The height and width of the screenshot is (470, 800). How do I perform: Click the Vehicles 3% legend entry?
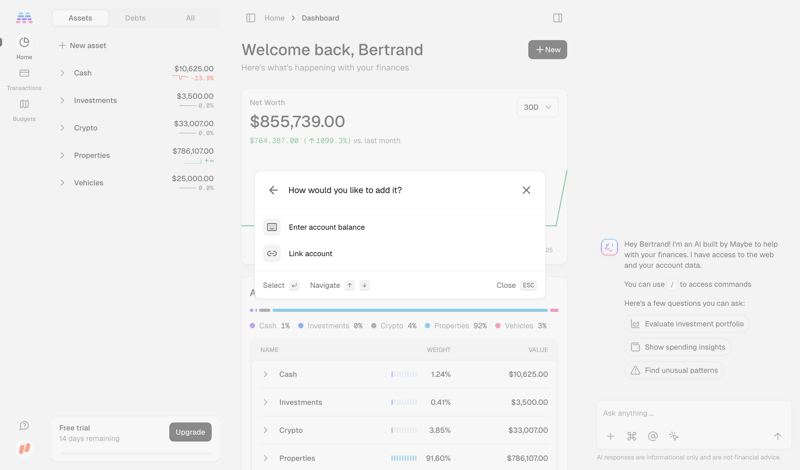[521, 326]
